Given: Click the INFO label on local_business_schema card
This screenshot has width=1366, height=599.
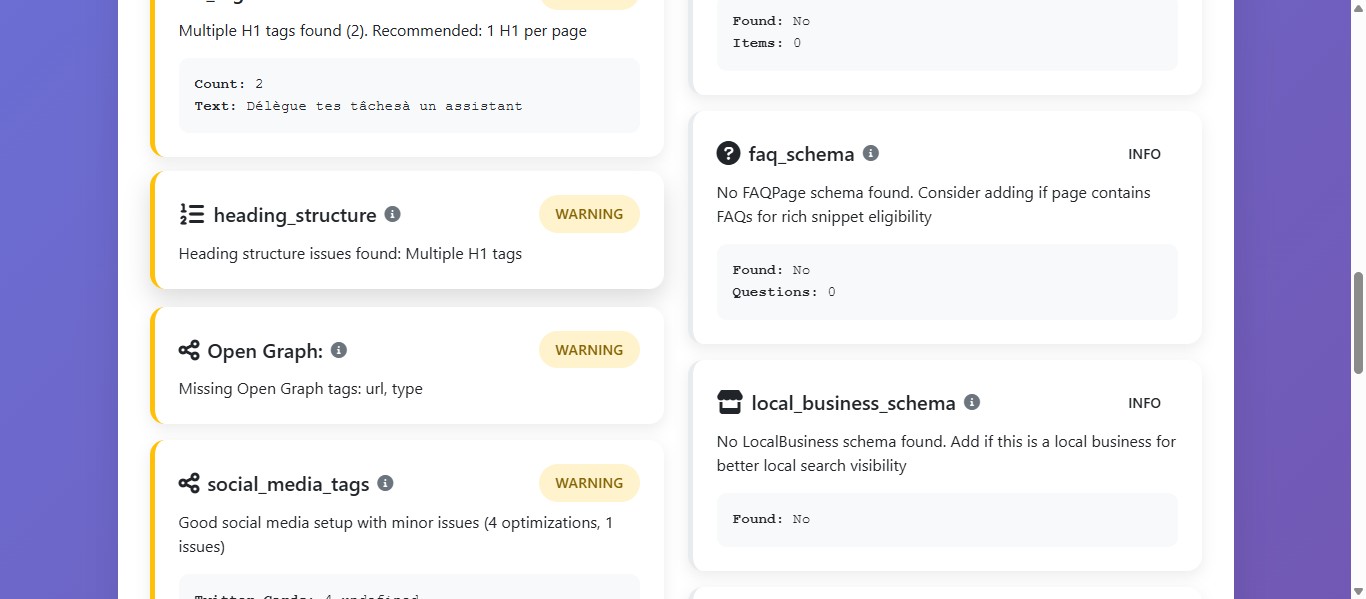Looking at the screenshot, I should [x=1144, y=402].
